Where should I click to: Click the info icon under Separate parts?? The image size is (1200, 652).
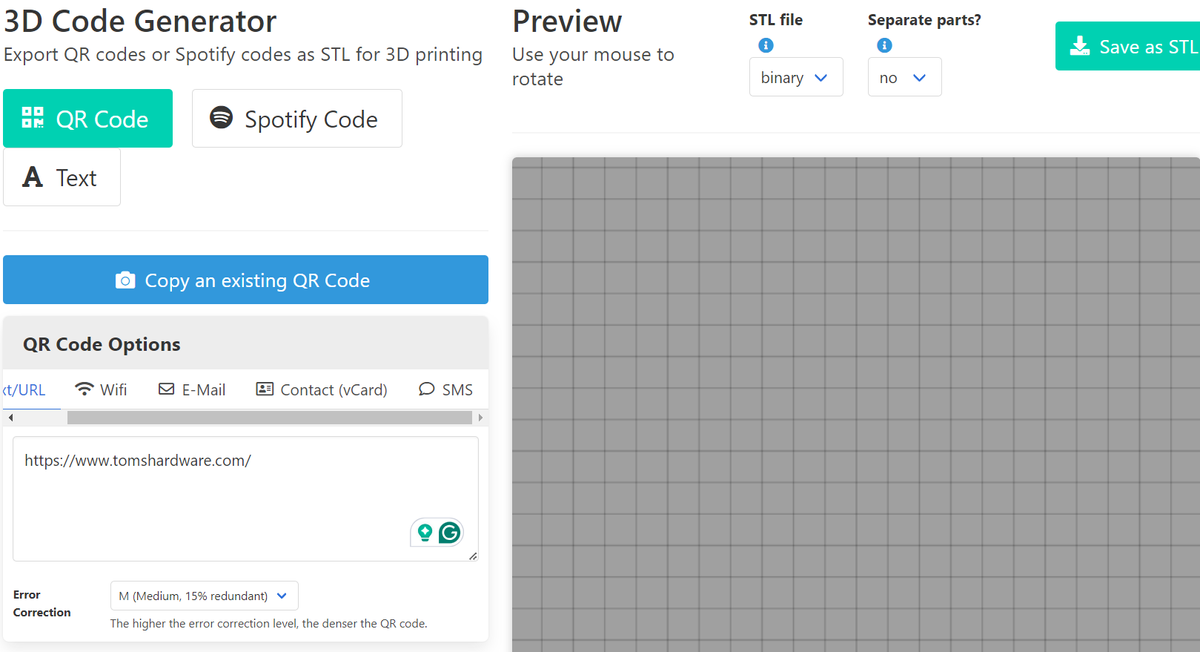tap(883, 45)
